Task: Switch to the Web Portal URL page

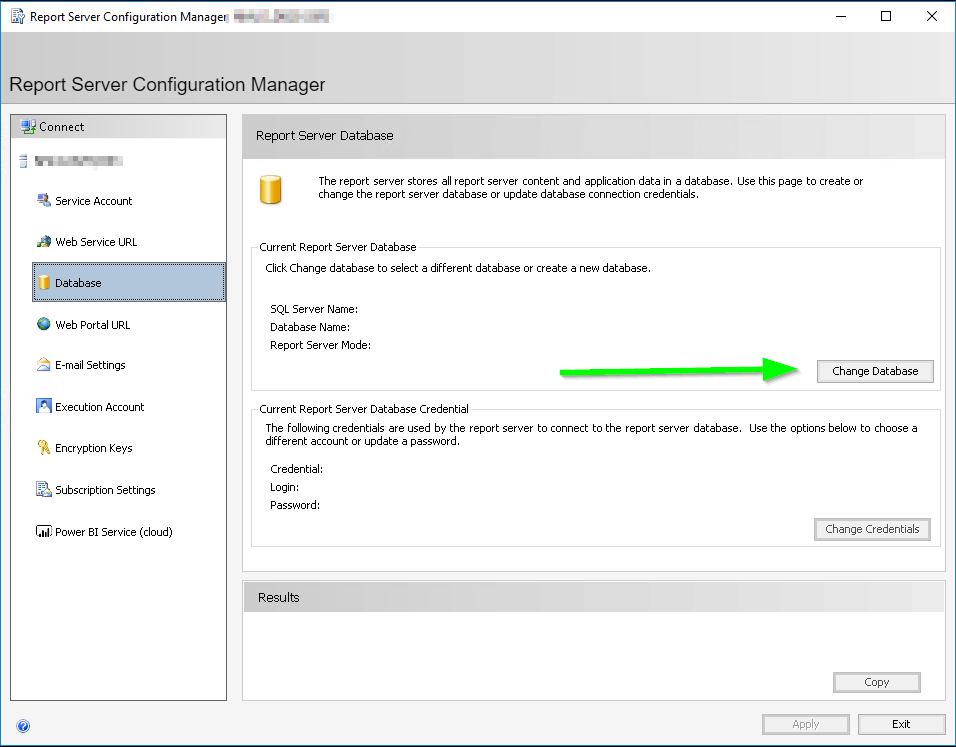Action: point(92,325)
